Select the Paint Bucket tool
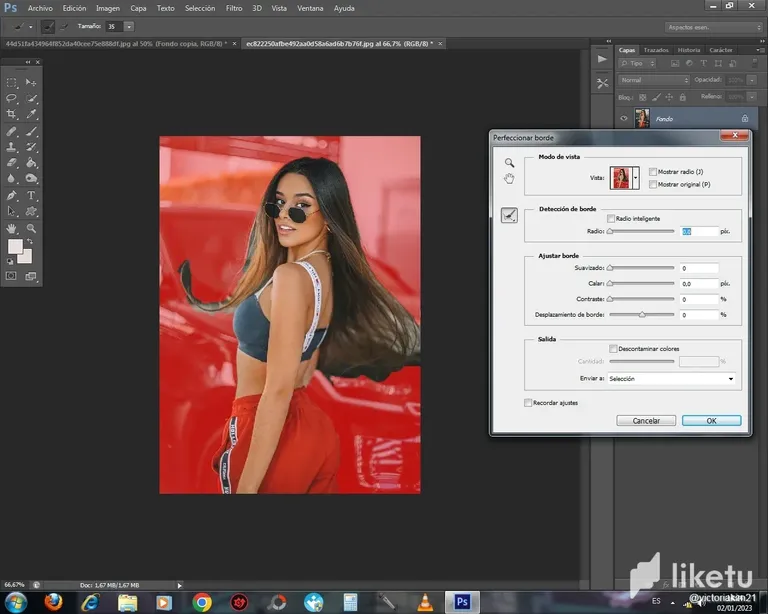Image resolution: width=768 pixels, height=614 pixels. (31, 163)
